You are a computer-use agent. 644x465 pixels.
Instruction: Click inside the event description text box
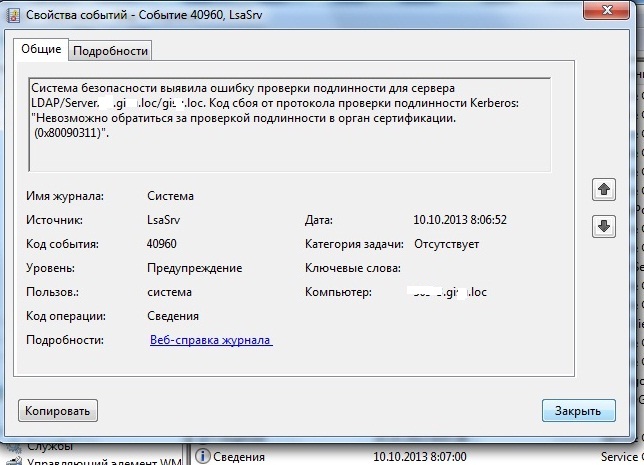point(290,124)
